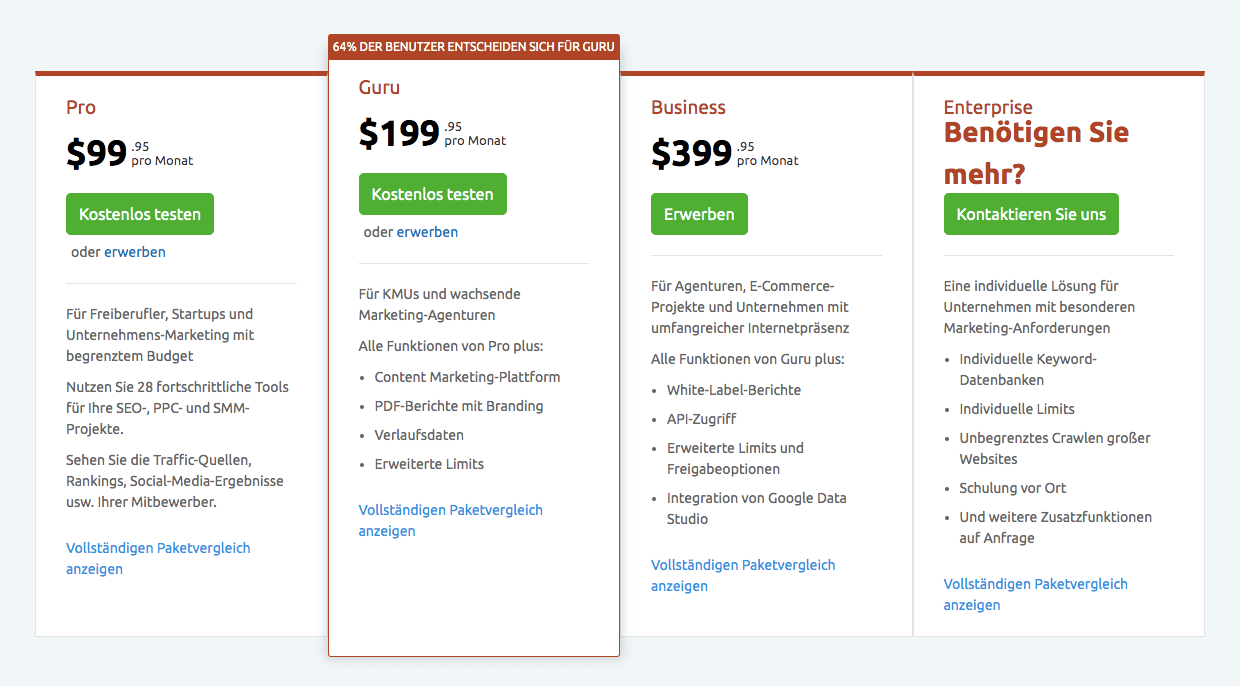Click the Pro plan title
This screenshot has height=686, width=1240.
point(81,107)
